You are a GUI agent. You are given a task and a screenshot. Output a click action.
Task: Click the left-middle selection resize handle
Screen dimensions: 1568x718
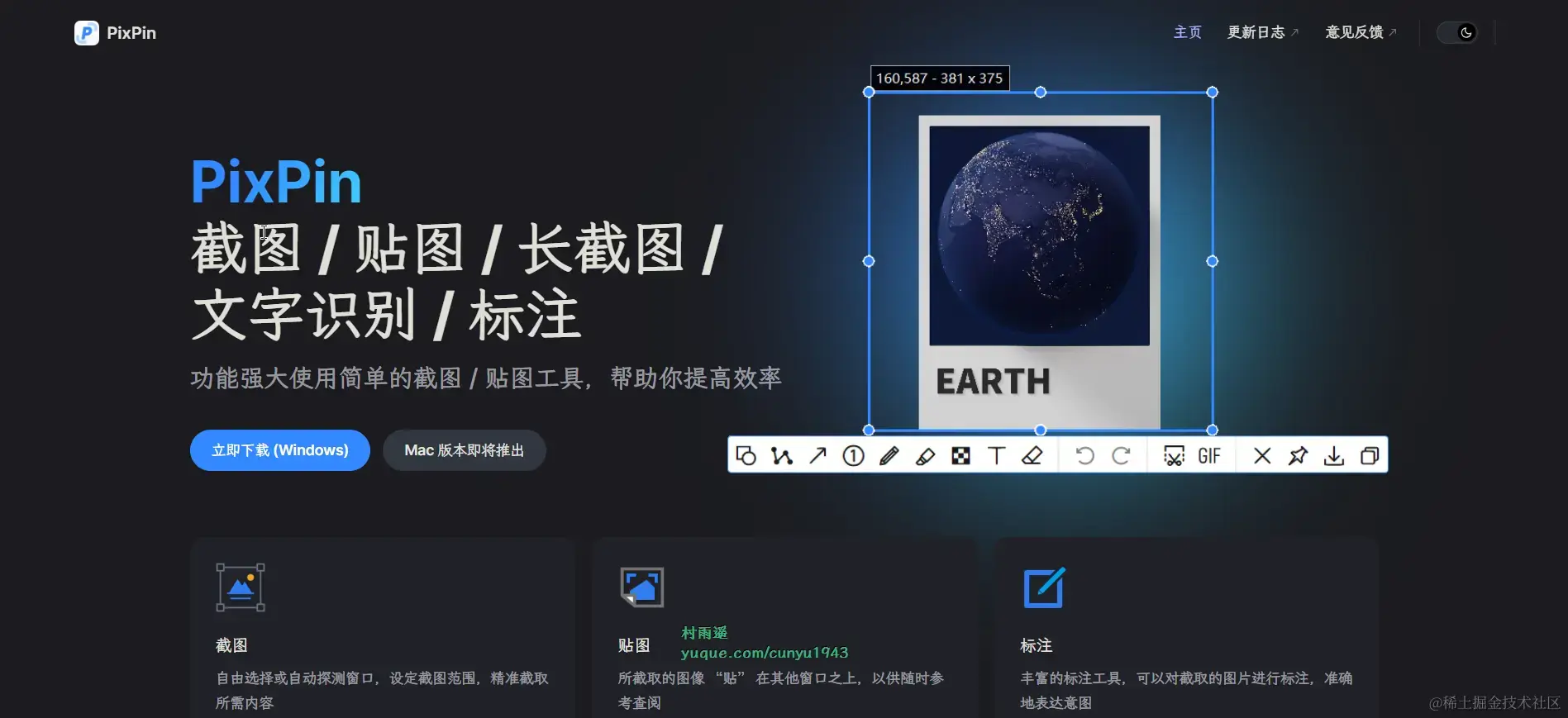pos(869,261)
